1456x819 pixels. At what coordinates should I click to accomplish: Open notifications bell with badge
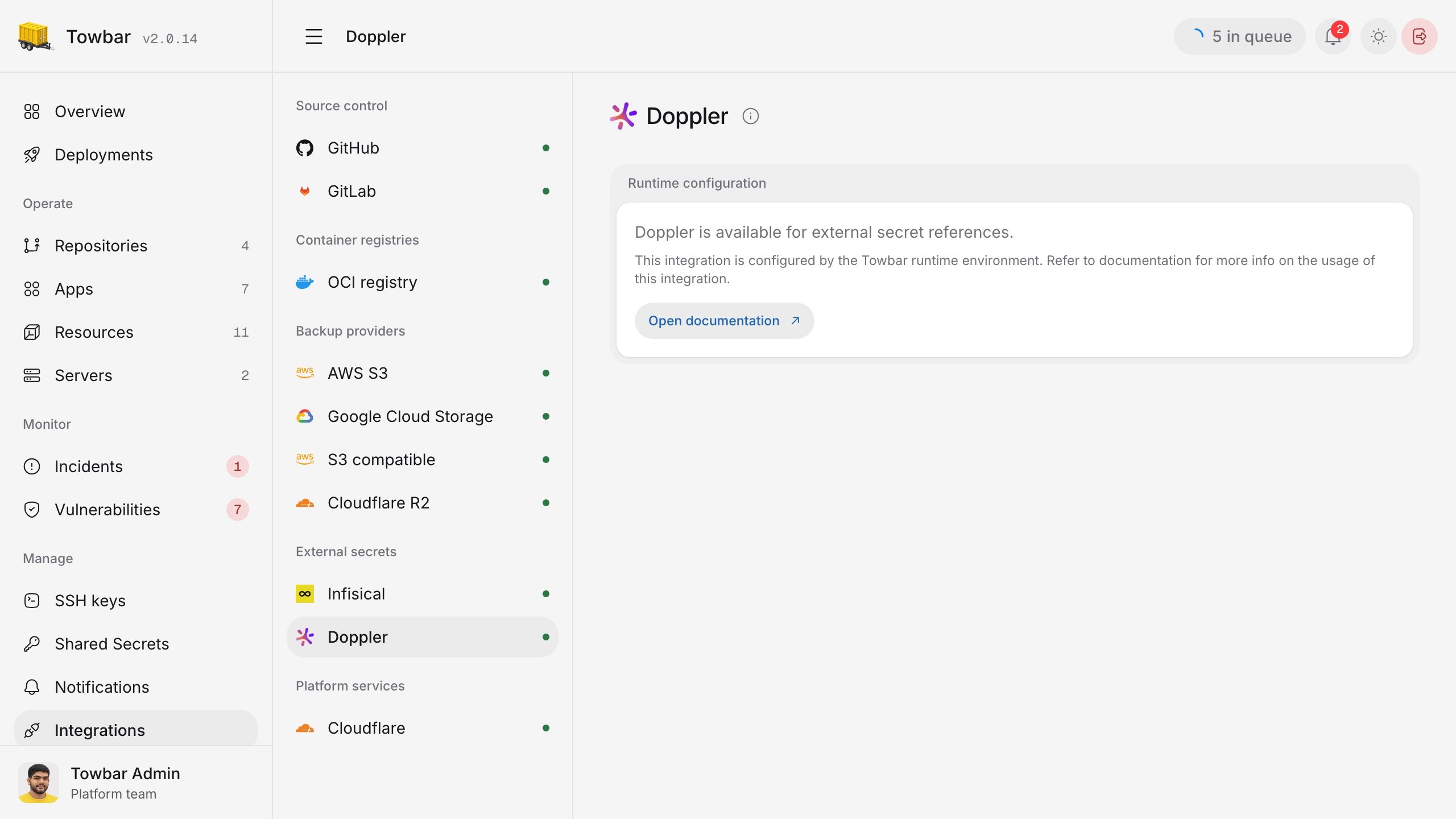click(x=1333, y=36)
